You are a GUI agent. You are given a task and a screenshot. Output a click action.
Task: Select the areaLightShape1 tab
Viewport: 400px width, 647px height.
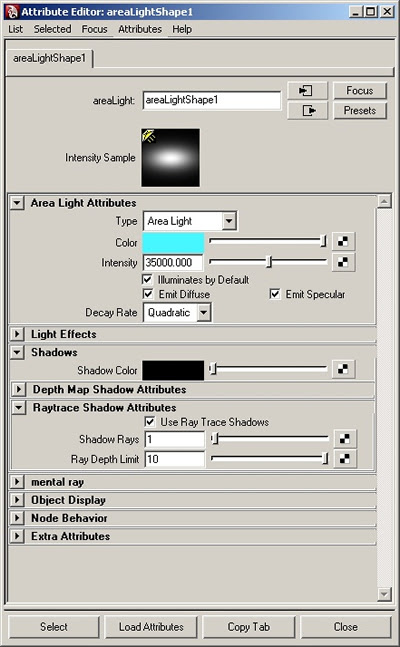pos(50,58)
